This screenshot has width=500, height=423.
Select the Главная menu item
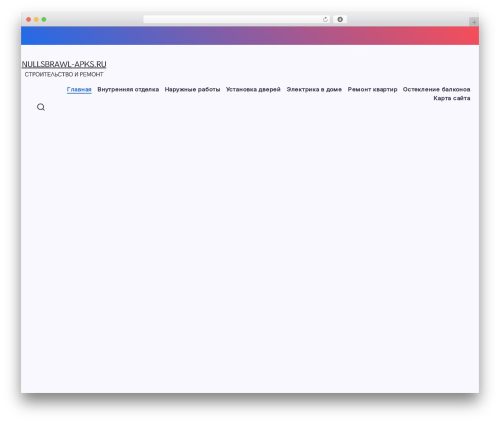pos(79,89)
